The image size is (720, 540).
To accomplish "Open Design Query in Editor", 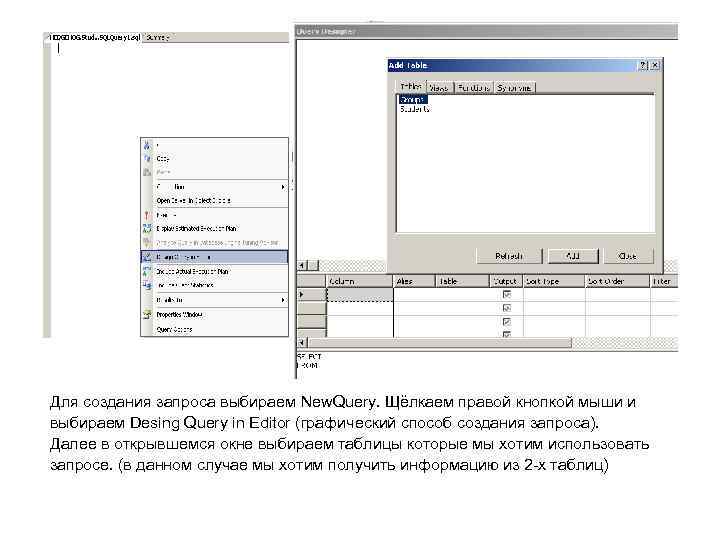I will coord(214,257).
